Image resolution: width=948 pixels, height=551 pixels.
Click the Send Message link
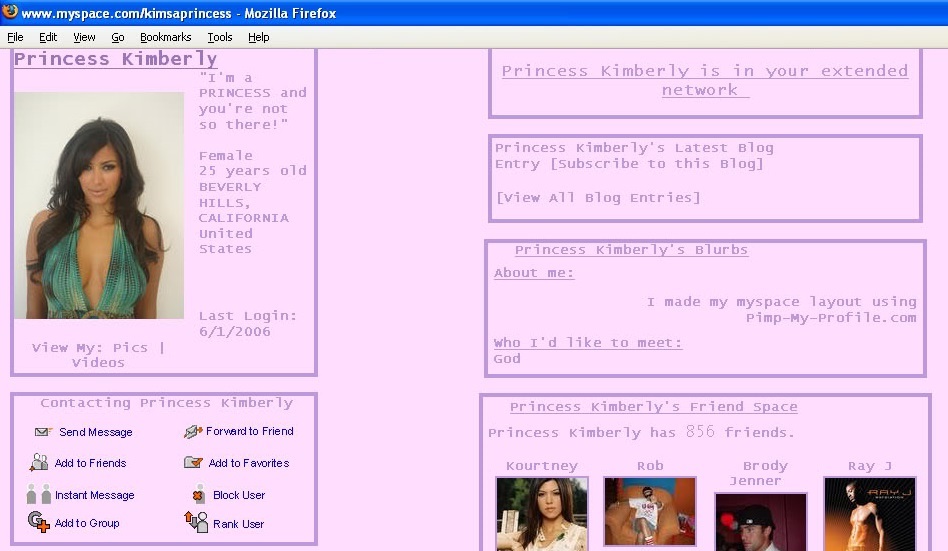click(96, 432)
